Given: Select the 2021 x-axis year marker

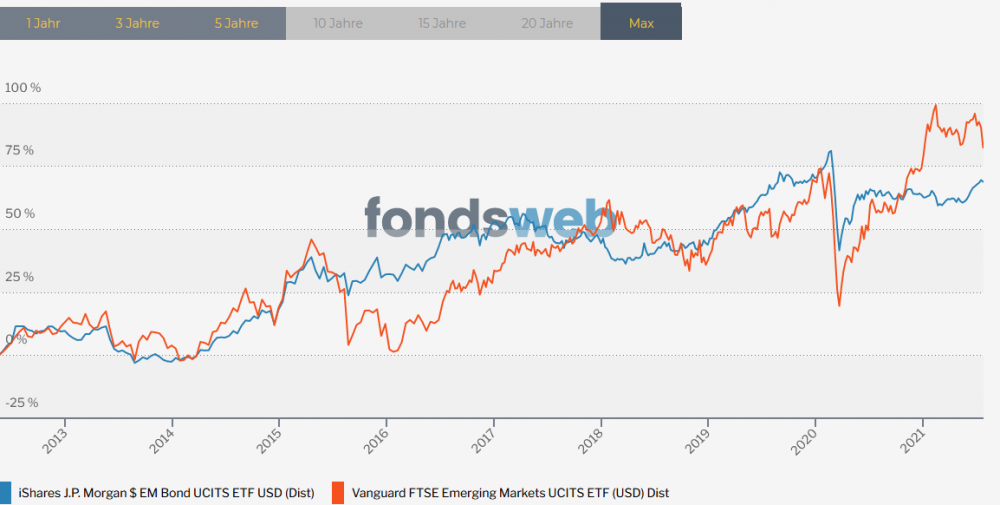Looking at the screenshot, I should pyautogui.click(x=914, y=440).
